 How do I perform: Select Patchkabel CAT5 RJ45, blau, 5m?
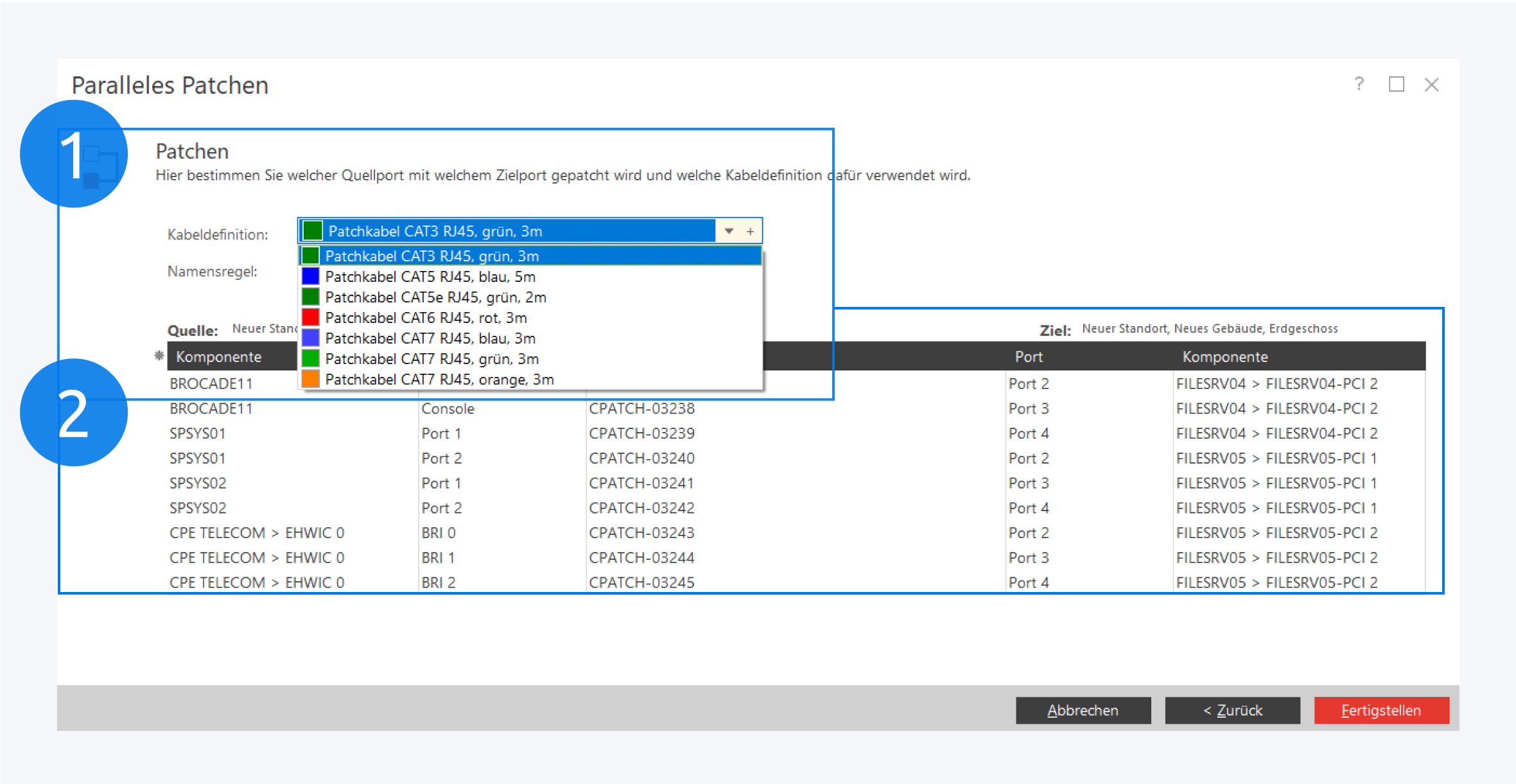click(x=430, y=277)
